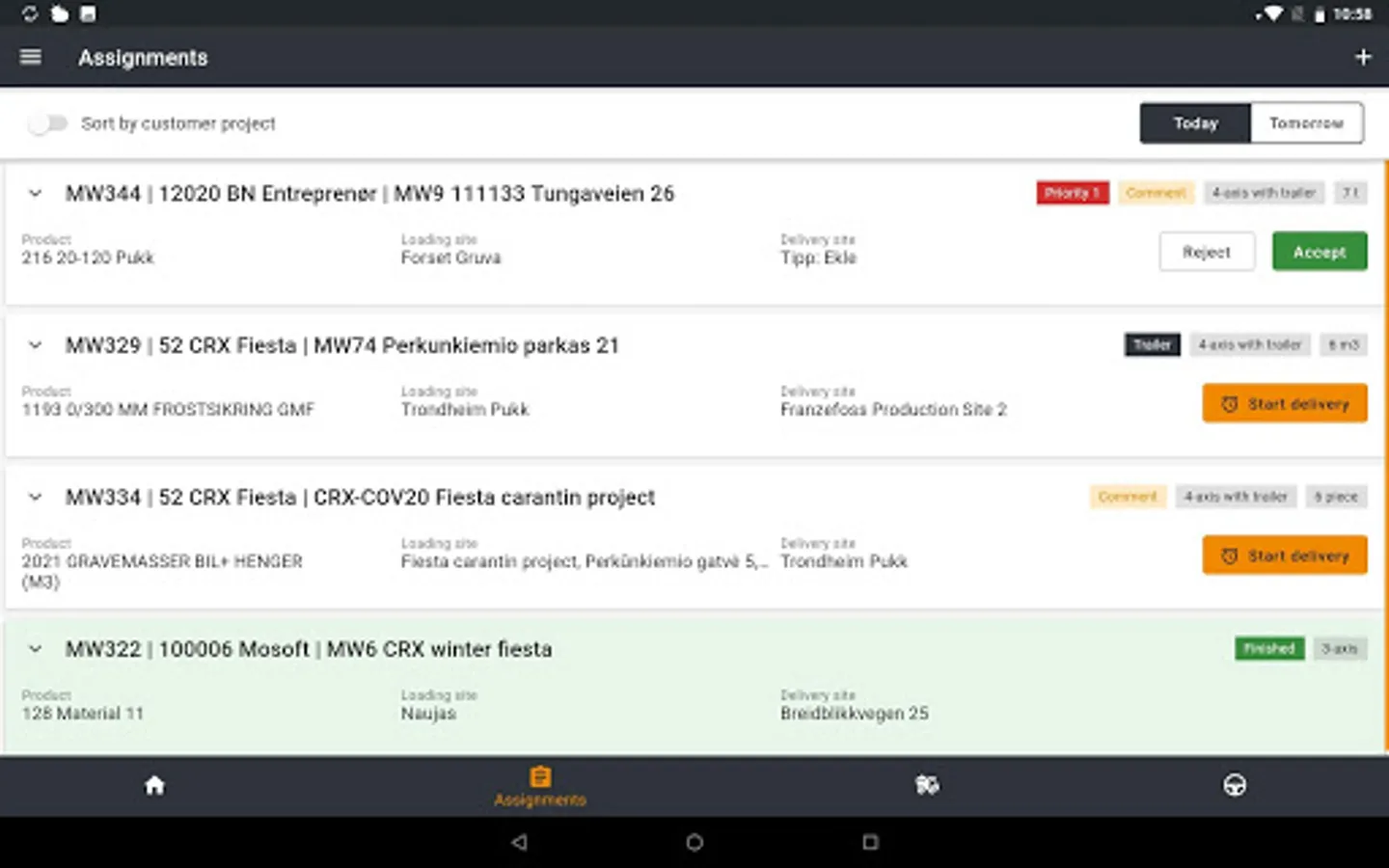The width and height of the screenshot is (1389, 868).
Task: View the Priority 1 label on MW344
Action: pyautogui.click(x=1072, y=193)
